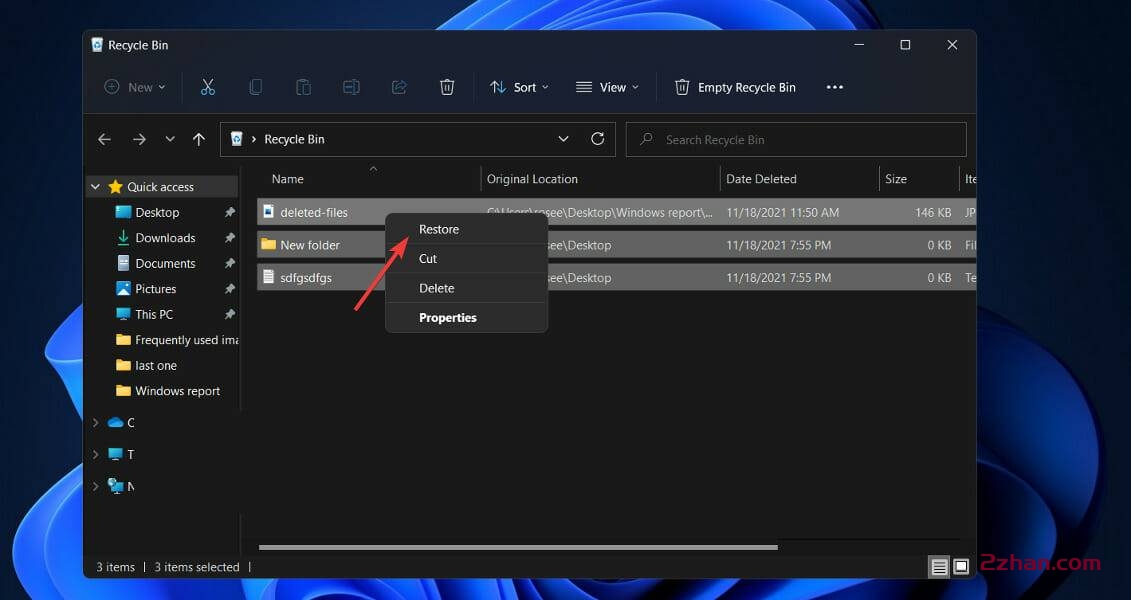Click the Cut scissors icon in toolbar
The width and height of the screenshot is (1131, 600).
pyautogui.click(x=208, y=87)
